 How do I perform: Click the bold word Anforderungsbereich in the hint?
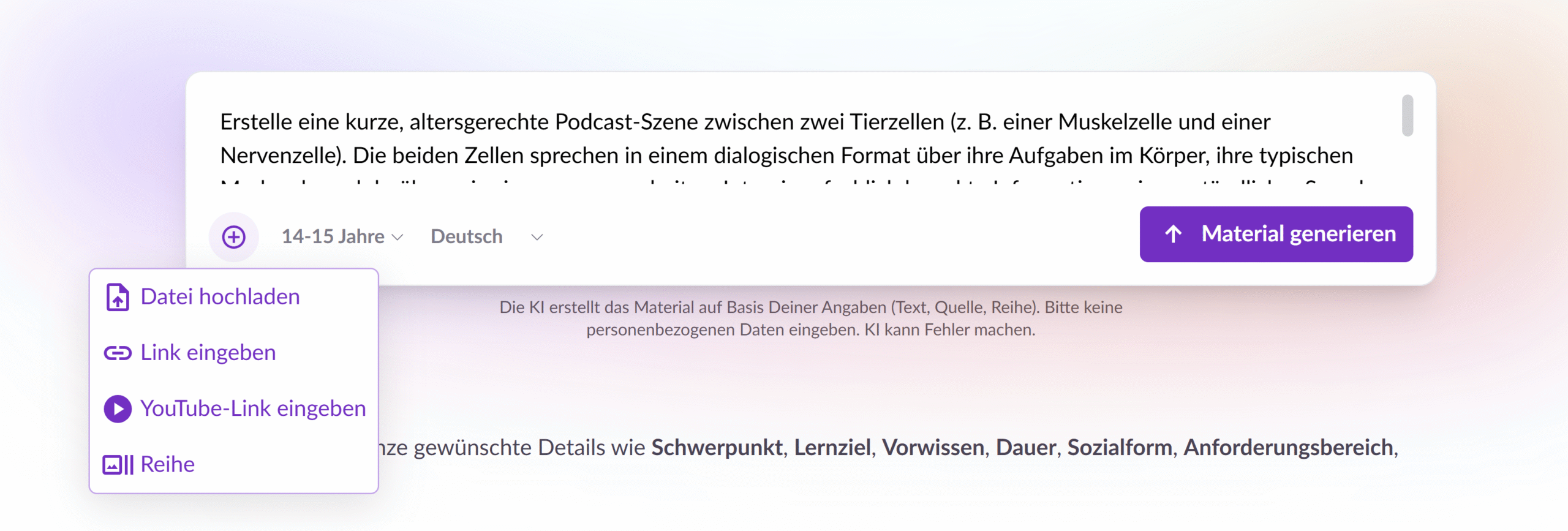[1288, 448]
